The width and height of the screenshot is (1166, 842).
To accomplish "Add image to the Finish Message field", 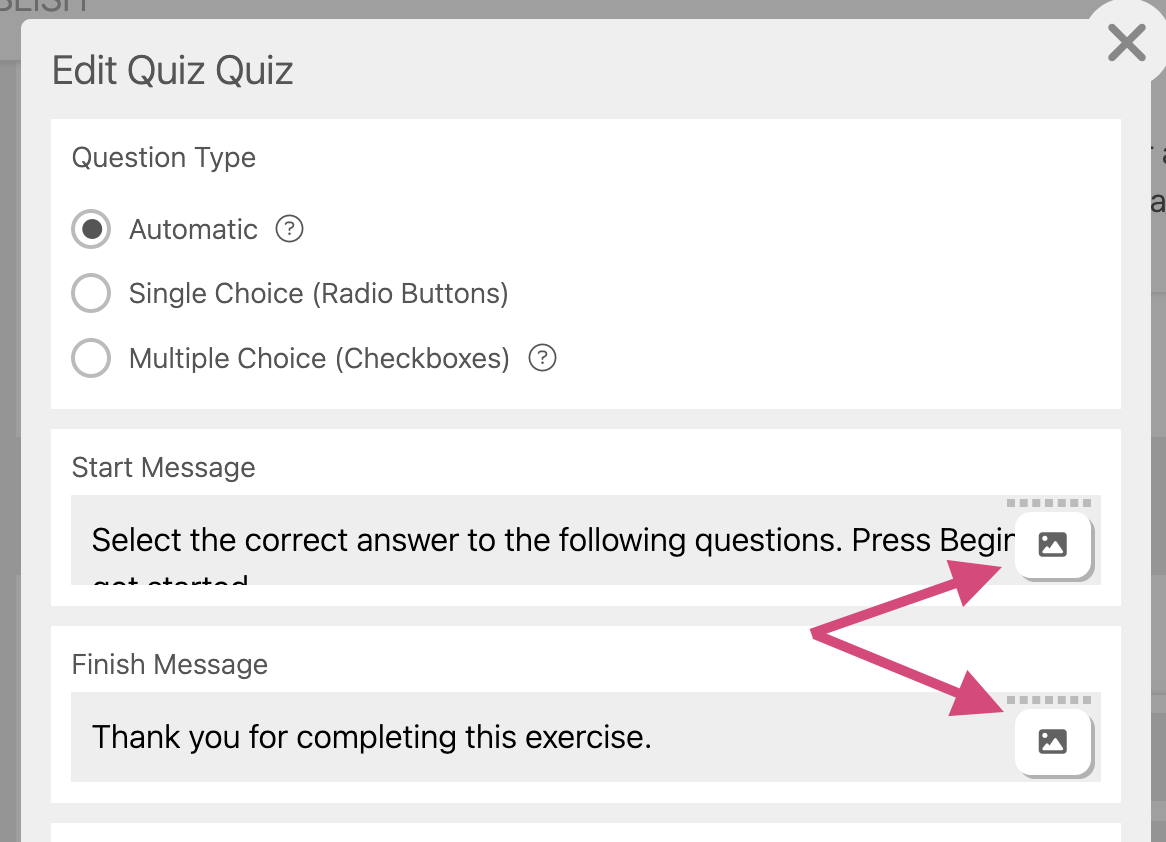I will pyautogui.click(x=1052, y=742).
